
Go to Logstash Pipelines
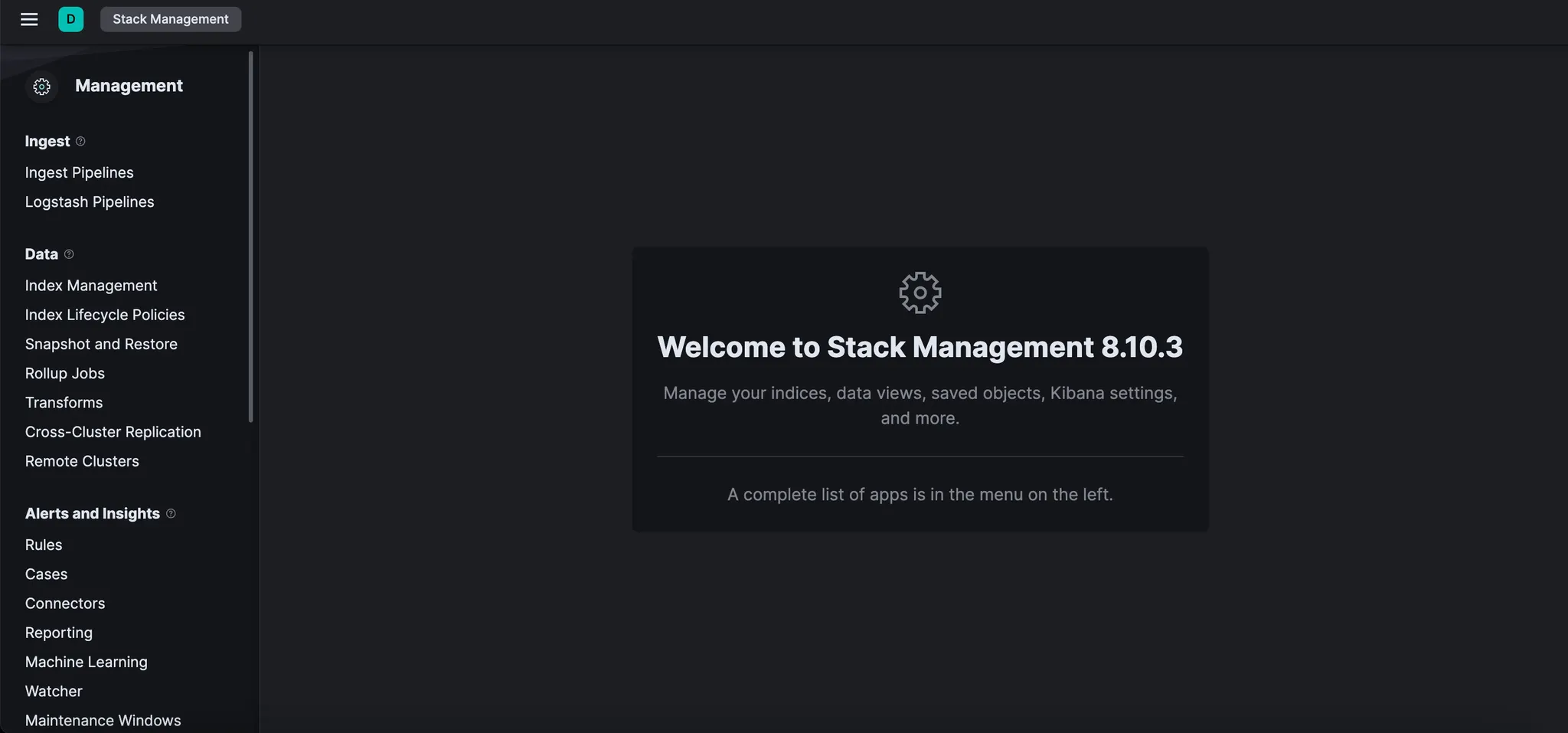[90, 202]
